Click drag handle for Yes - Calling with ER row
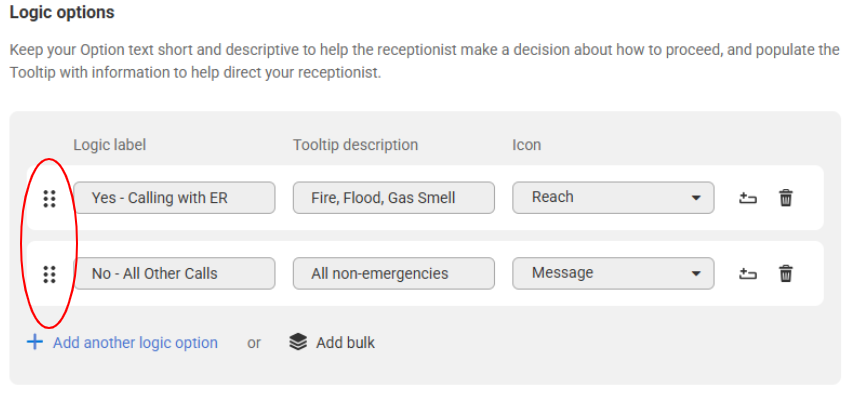The height and width of the screenshot is (393, 858). (50, 198)
